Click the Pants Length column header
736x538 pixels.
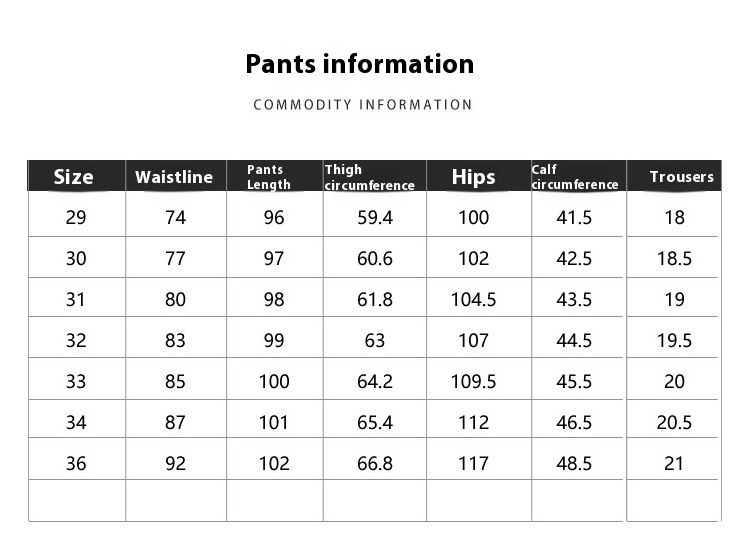268,177
